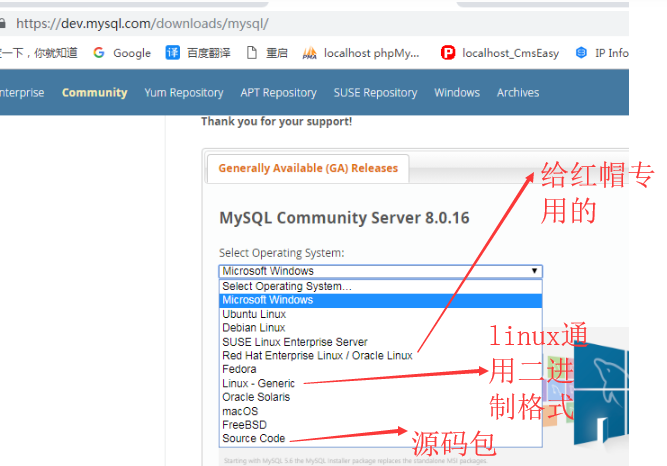Image resolution: width=667 pixels, height=466 pixels.
Task: Click the lock icon in address bar
Action: (x=3, y=23)
